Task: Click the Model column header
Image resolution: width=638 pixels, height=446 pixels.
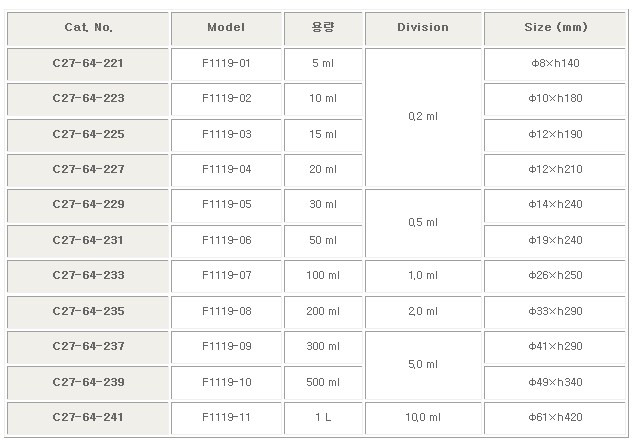Action: click(226, 28)
